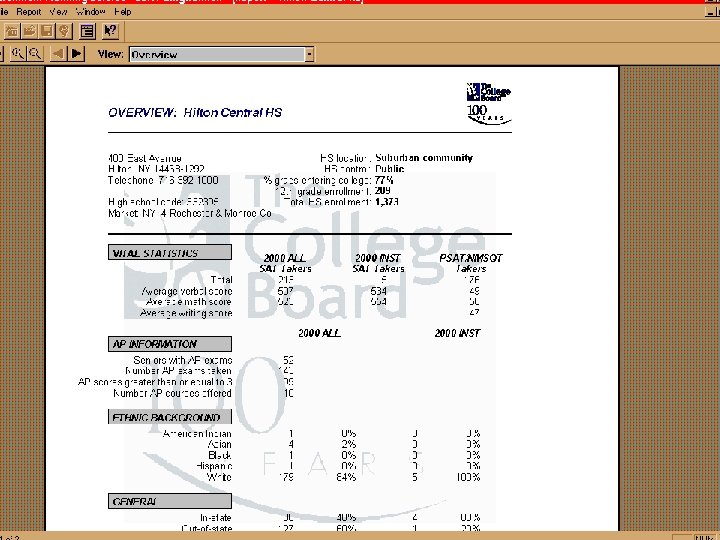This screenshot has height=540, width=720.
Task: Click the Hispanic ethnic row label
Action: [214, 466]
